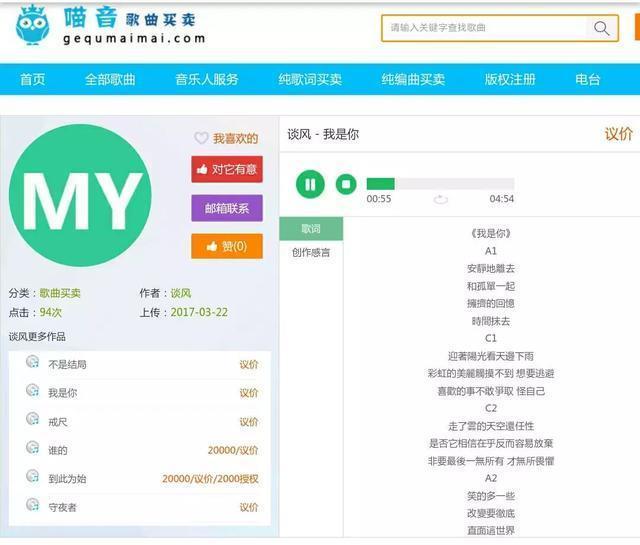Image resolution: width=640 pixels, height=545 pixels.
Task: Click the 谈风 - 我是你 song title
Action: [323, 134]
